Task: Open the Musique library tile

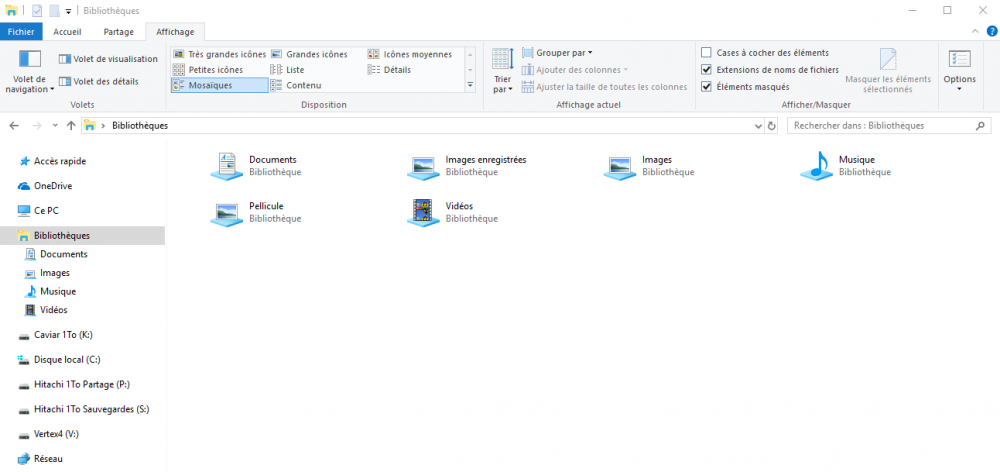Action: 846,166
